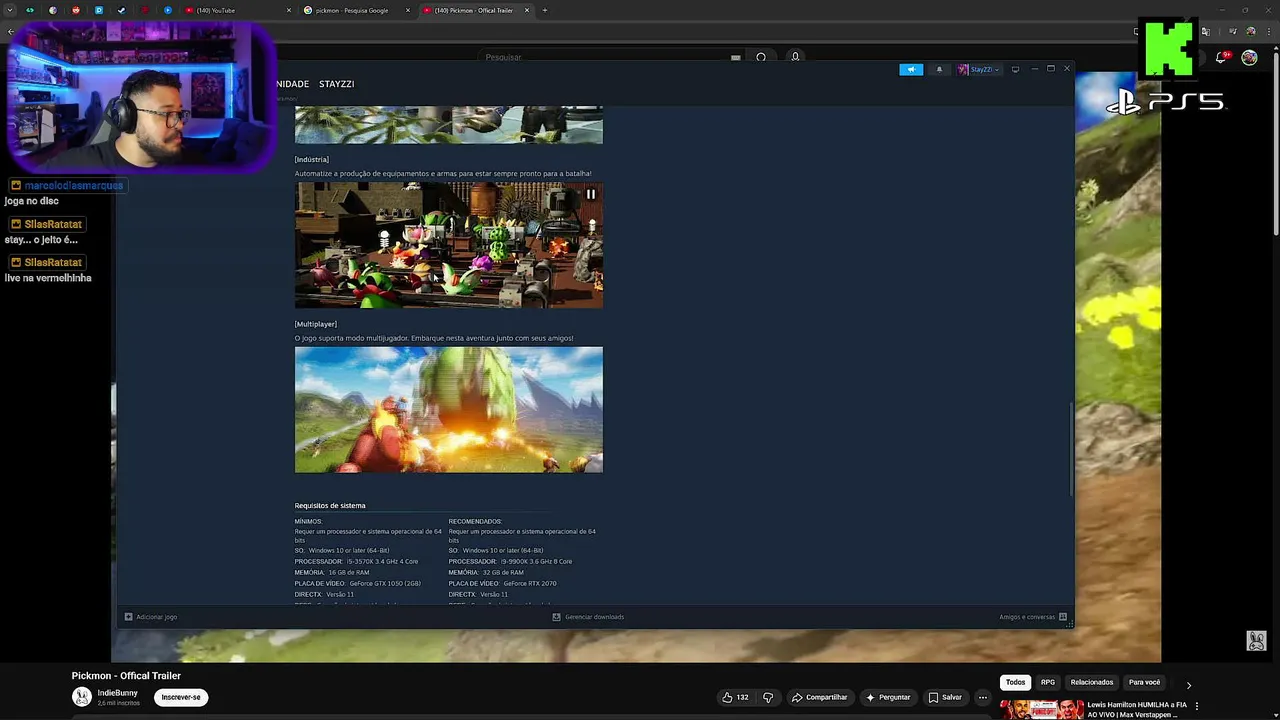Viewport: 1280px width, 720px height.
Task: Select the Requisitos de sistema heading
Action: (330, 506)
